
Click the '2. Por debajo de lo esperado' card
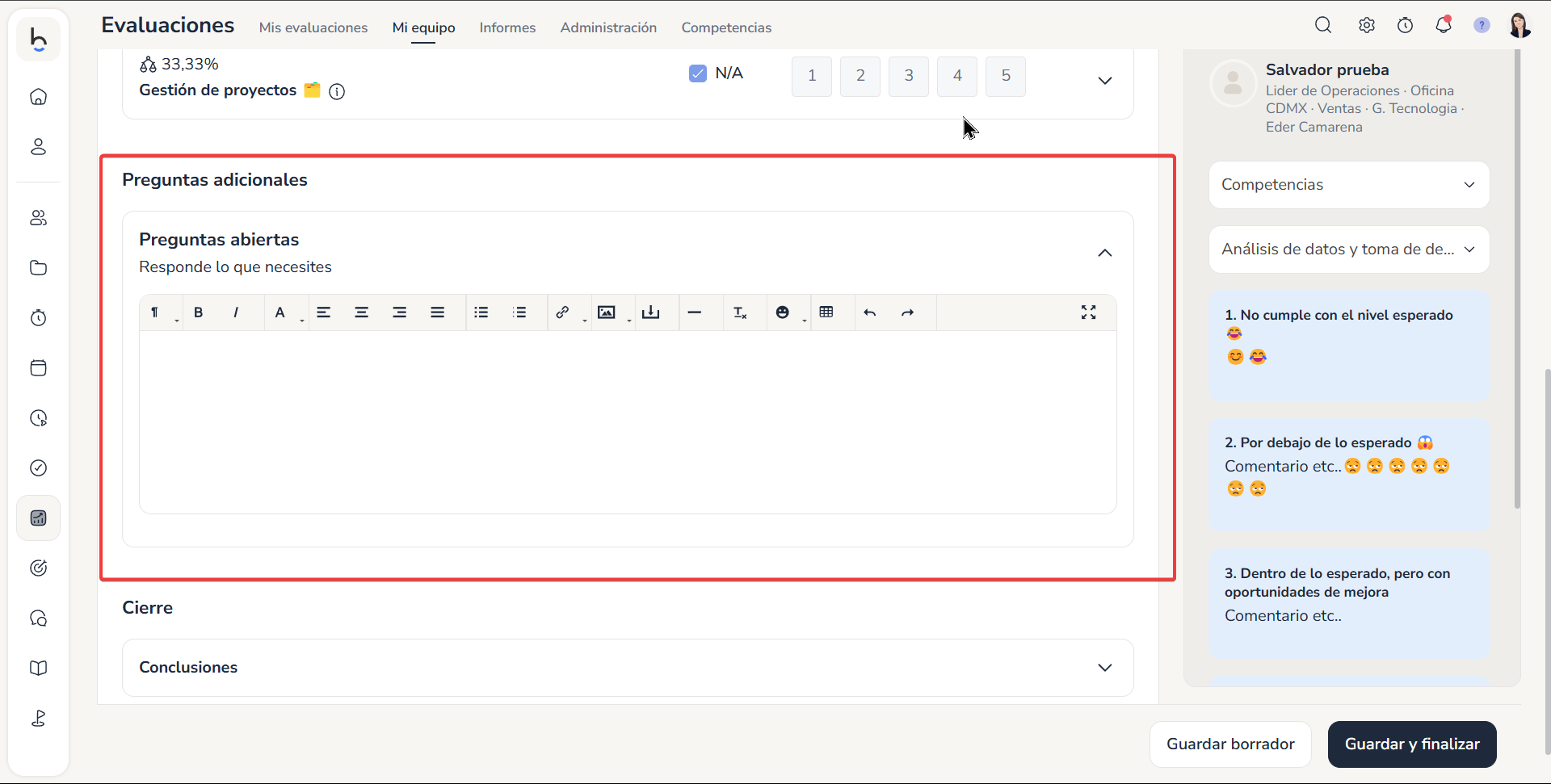(x=1349, y=475)
